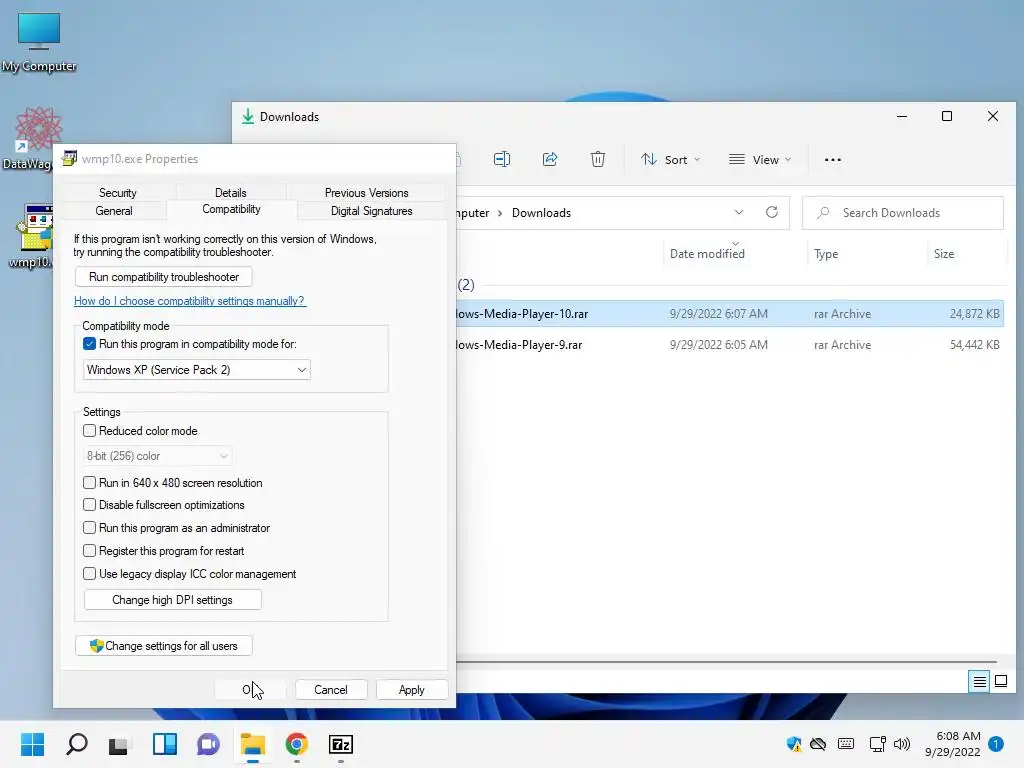Open the View dropdown in Downloads

tap(760, 159)
